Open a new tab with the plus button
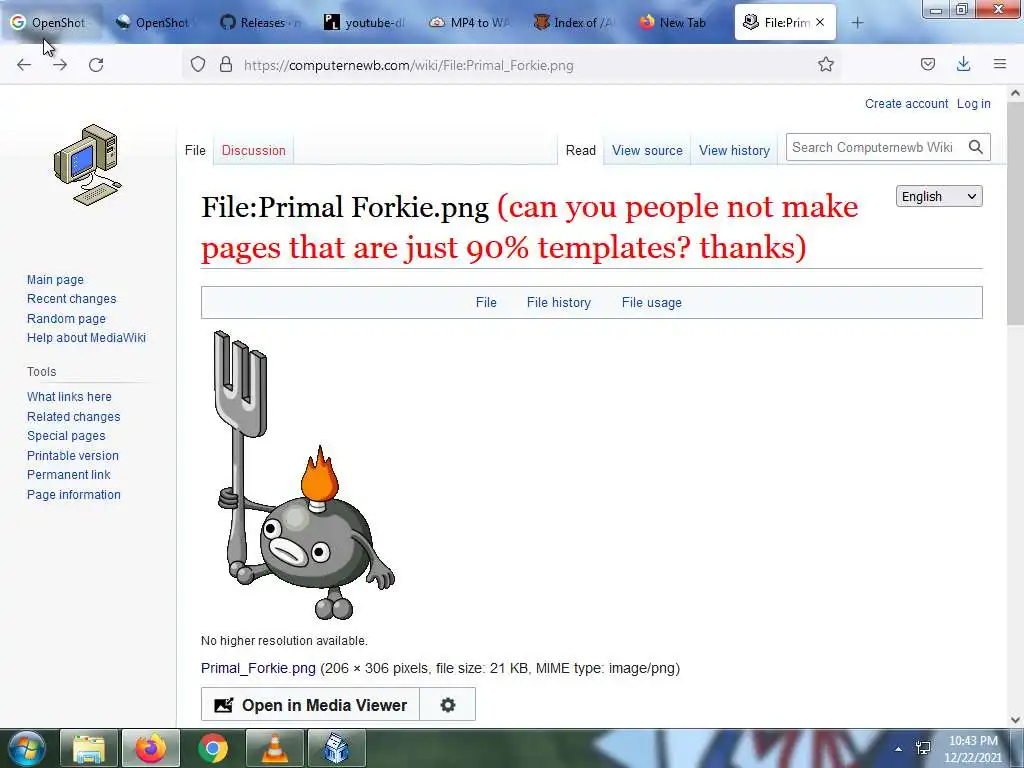Image resolution: width=1024 pixels, height=768 pixels. 857,23
